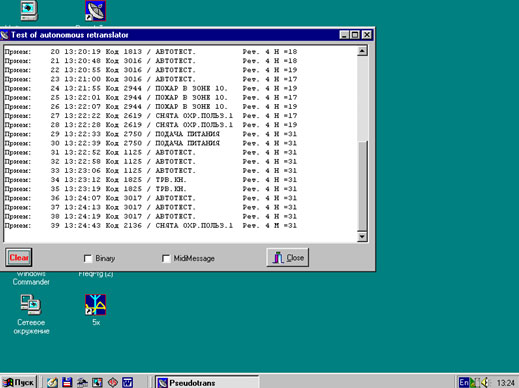Select the 5x antenna desktop icon

[96, 305]
